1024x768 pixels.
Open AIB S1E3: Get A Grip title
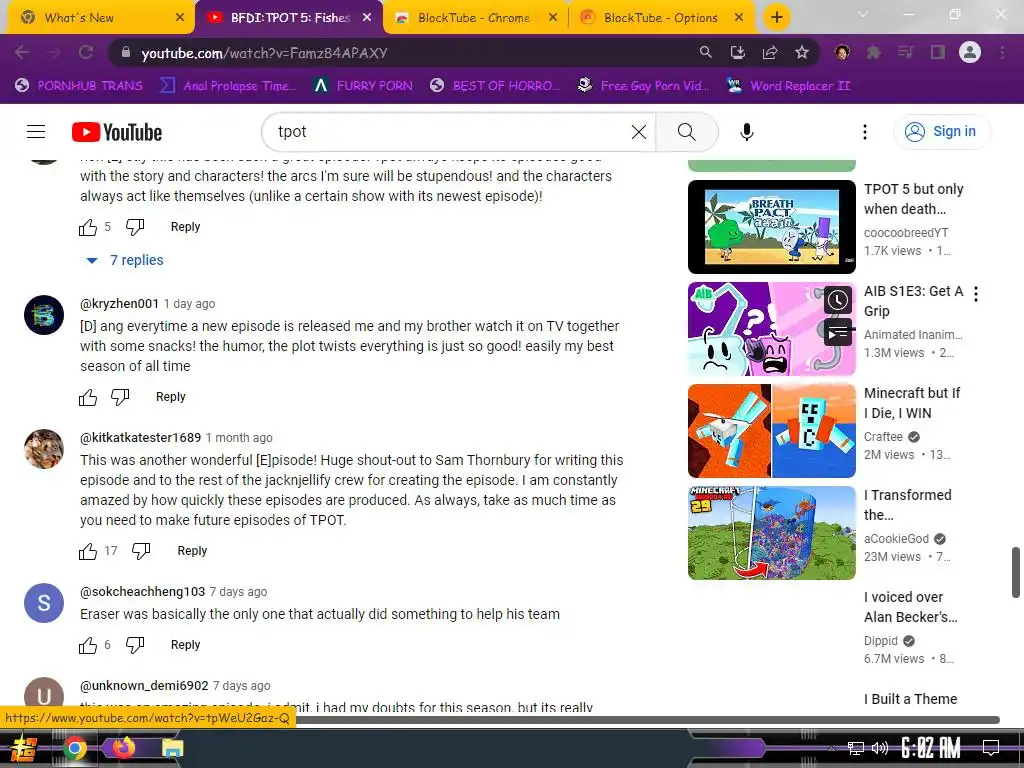913,301
